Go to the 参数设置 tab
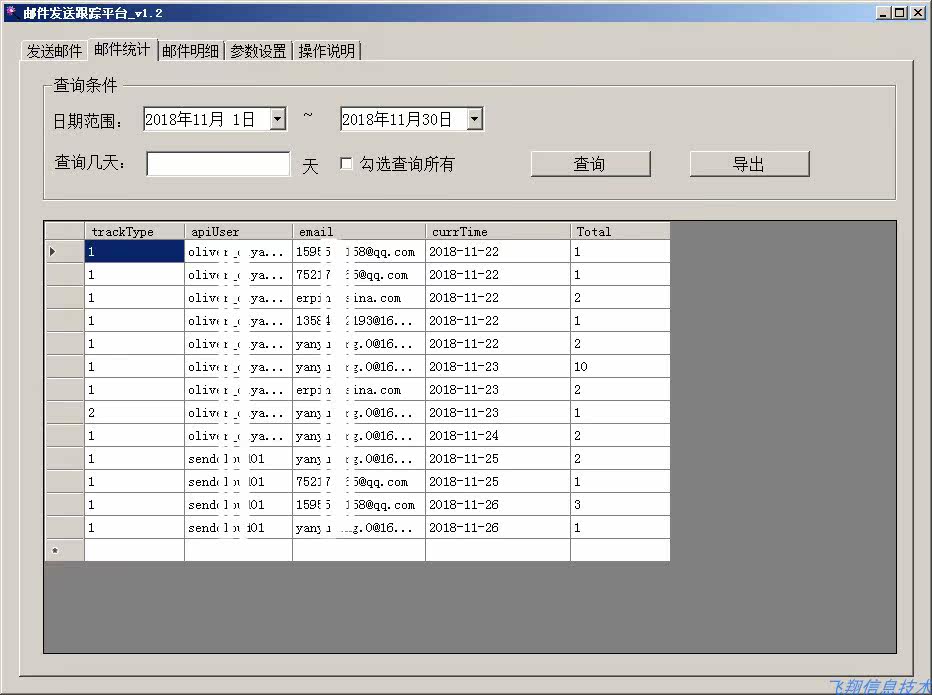 [x=259, y=51]
